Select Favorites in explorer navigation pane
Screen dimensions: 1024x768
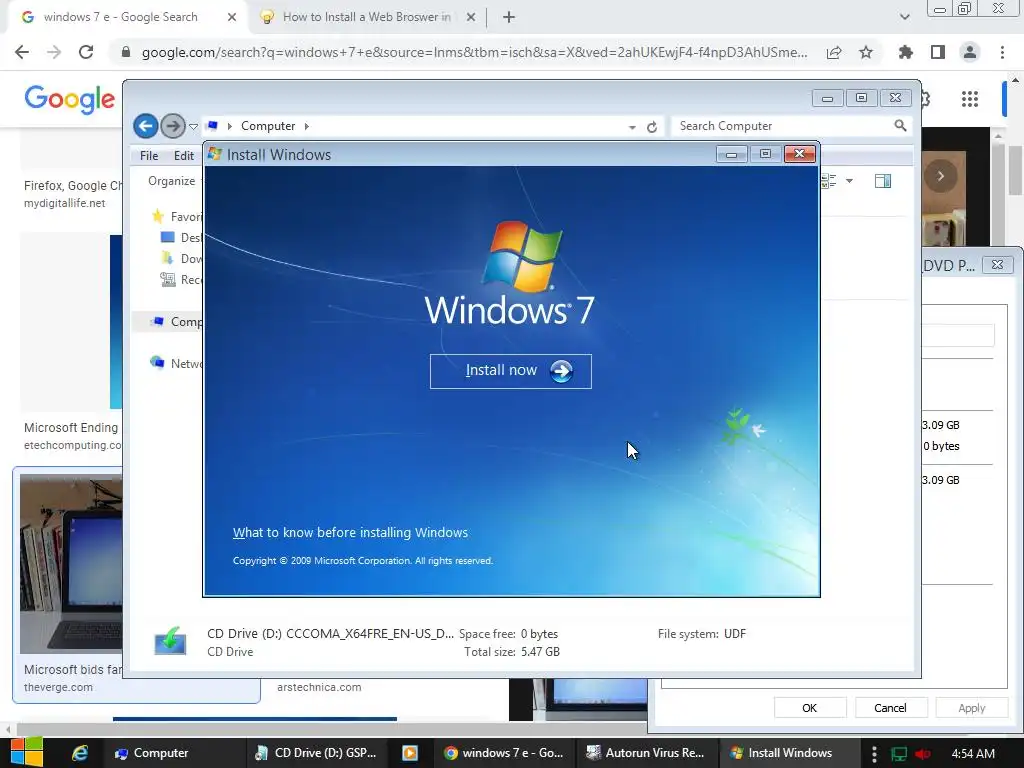click(x=176, y=216)
